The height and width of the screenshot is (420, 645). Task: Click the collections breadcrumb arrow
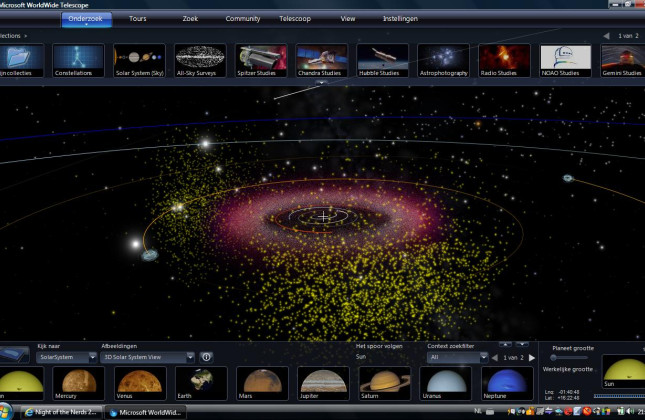[x=26, y=36]
